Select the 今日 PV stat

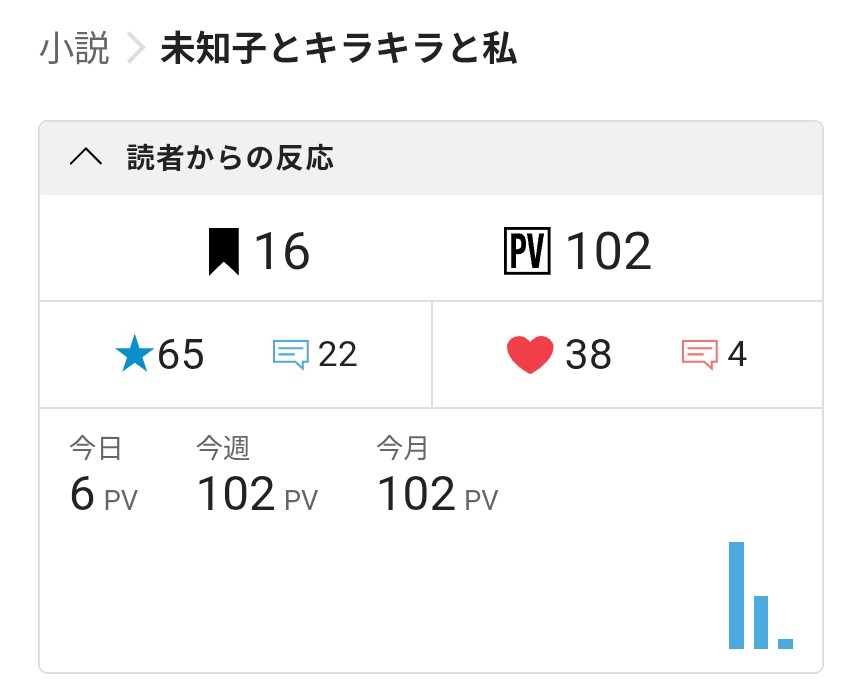click(x=102, y=477)
